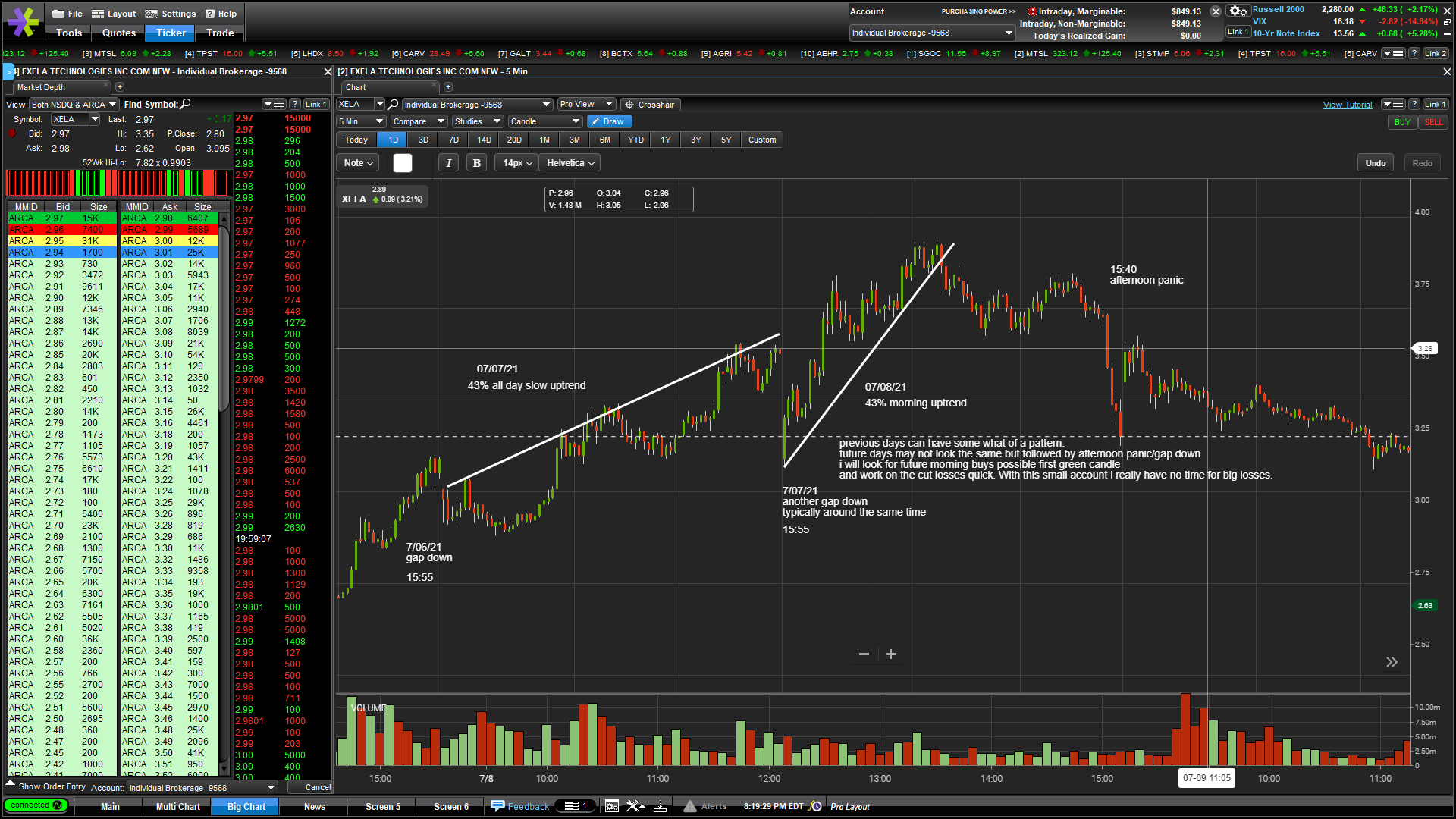Open the Quotes menu tab
Image resolution: width=1456 pixels, height=819 pixels.
(119, 33)
